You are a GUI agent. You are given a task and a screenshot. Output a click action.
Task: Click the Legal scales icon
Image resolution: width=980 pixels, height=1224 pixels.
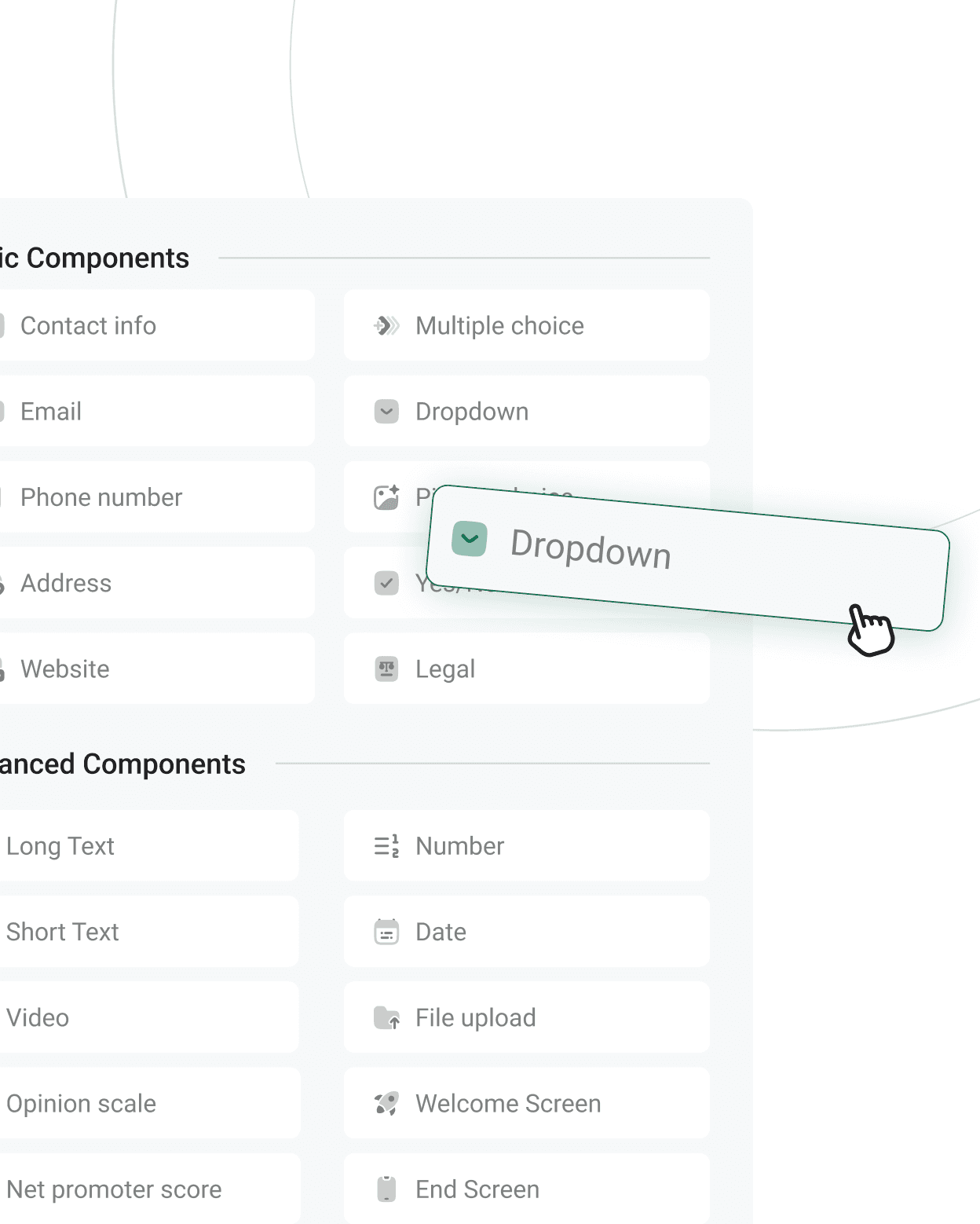click(x=386, y=669)
